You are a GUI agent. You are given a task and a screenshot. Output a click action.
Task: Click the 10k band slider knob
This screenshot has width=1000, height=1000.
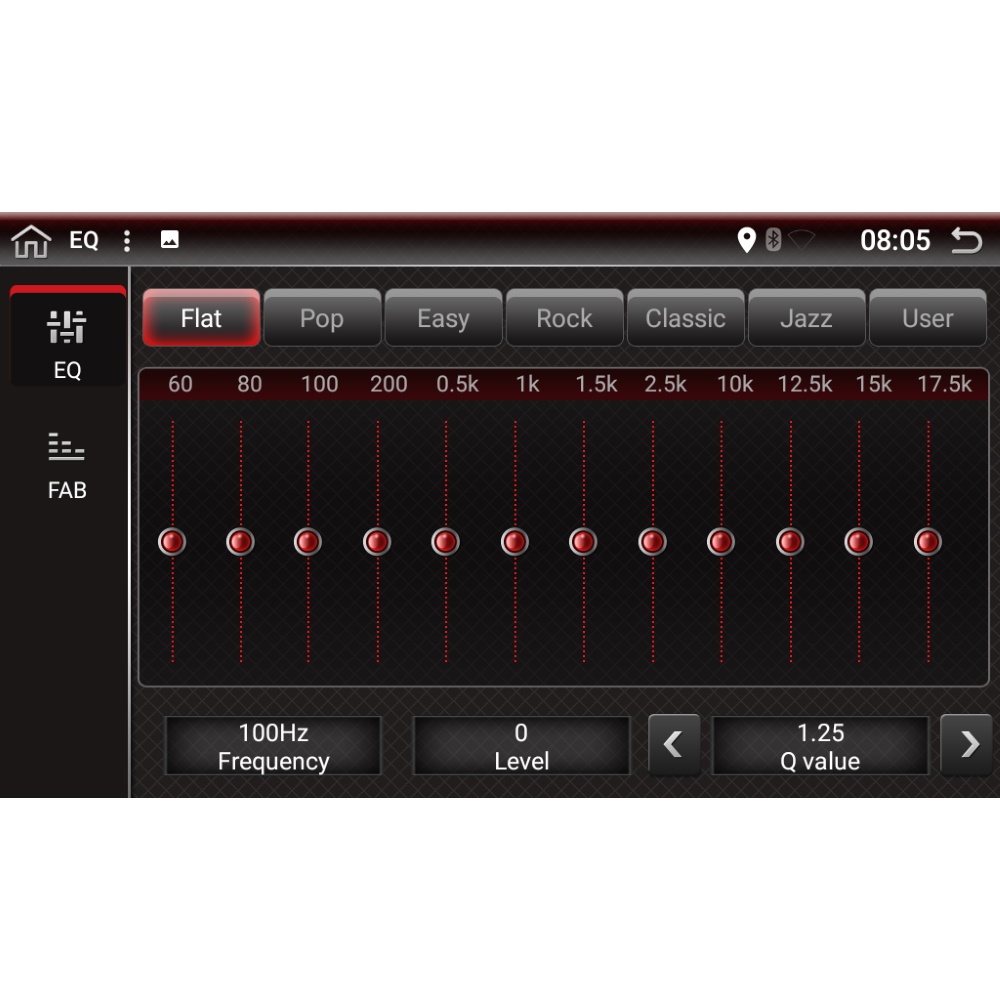tap(721, 542)
